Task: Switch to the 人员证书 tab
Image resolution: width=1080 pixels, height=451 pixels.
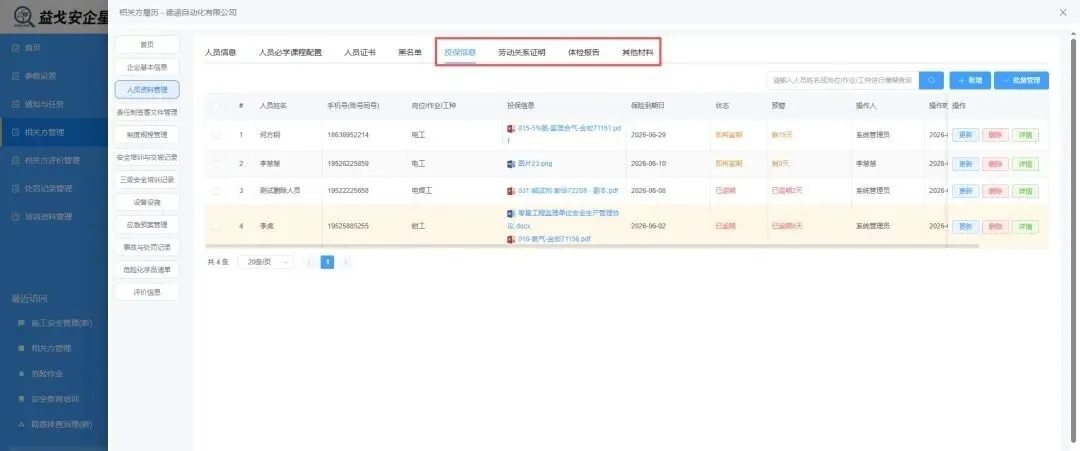Action: [360, 52]
